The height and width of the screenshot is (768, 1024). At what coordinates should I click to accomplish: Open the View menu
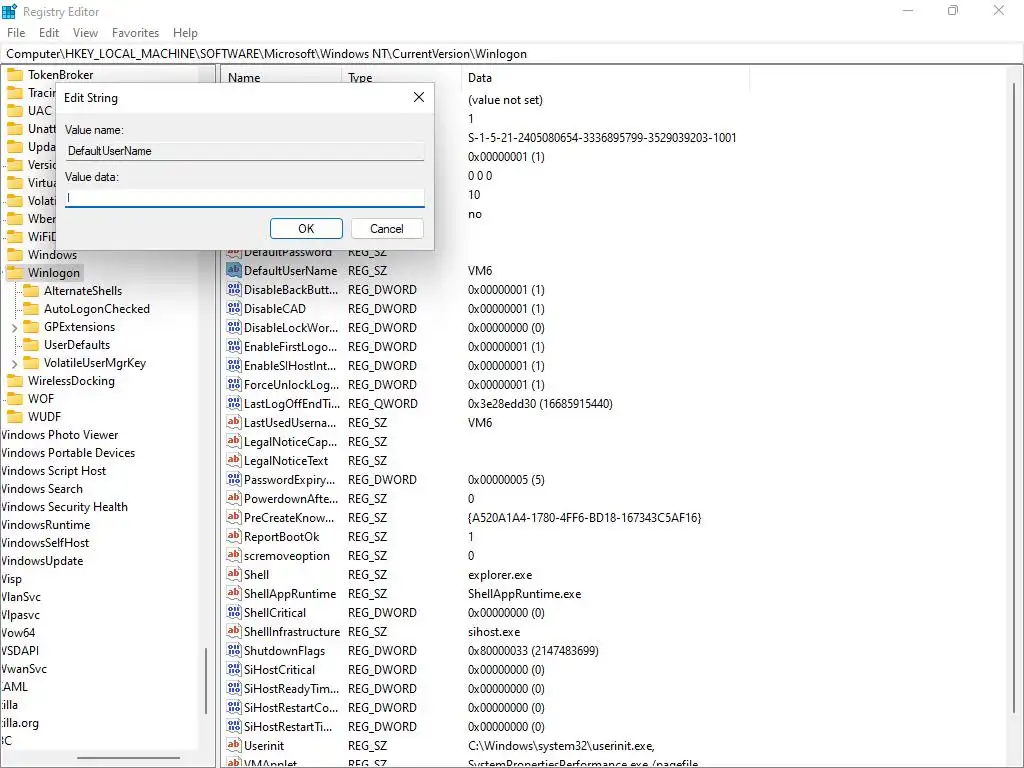(86, 33)
